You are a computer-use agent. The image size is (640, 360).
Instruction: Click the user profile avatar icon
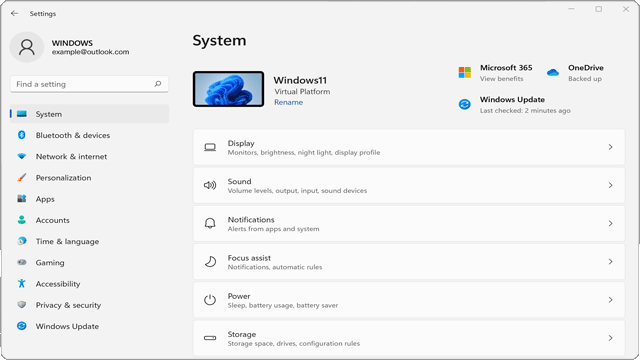[x=27, y=47]
